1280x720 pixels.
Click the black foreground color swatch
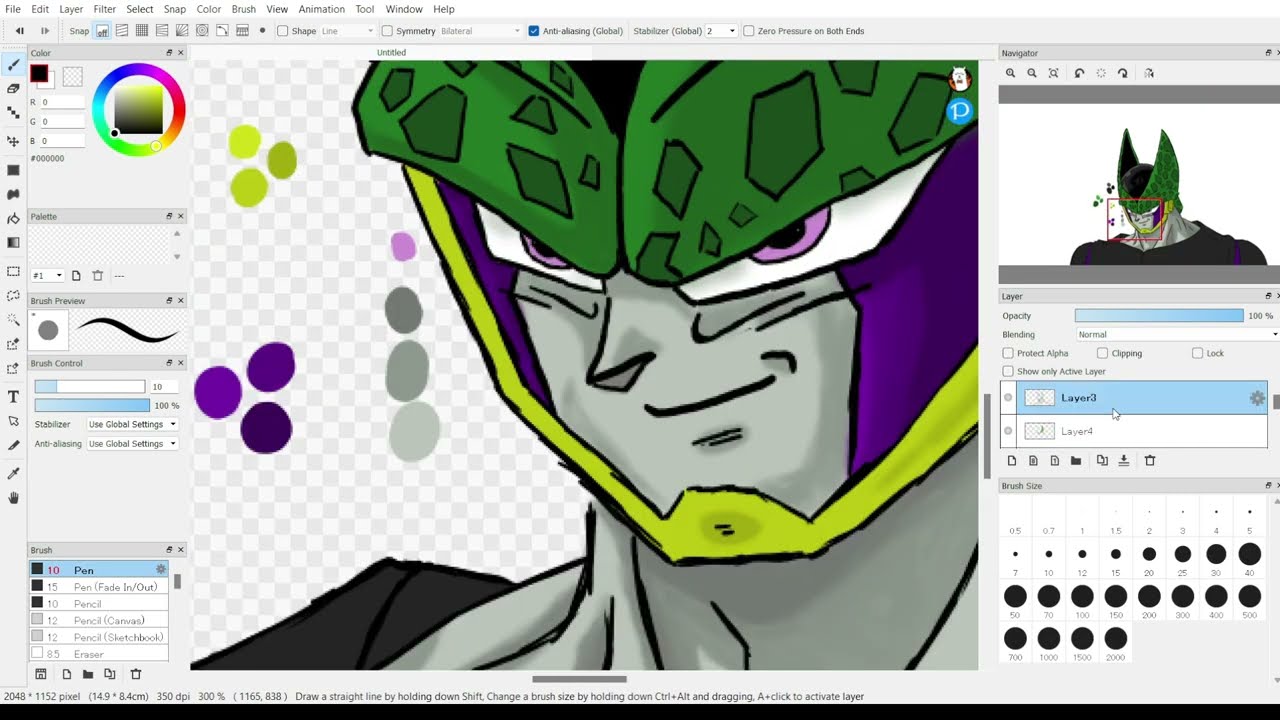tap(38, 73)
